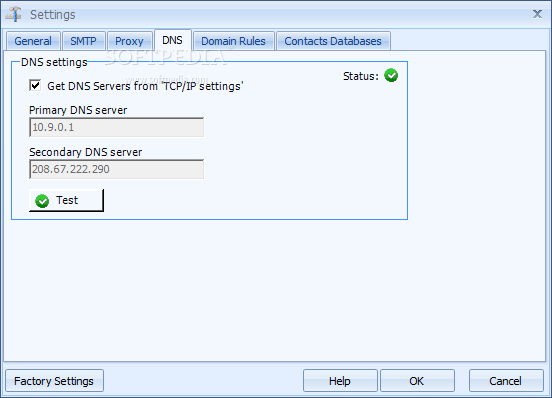Screen dimensions: 552x398
Task: Click the Test button
Action: pyautogui.click(x=67, y=200)
